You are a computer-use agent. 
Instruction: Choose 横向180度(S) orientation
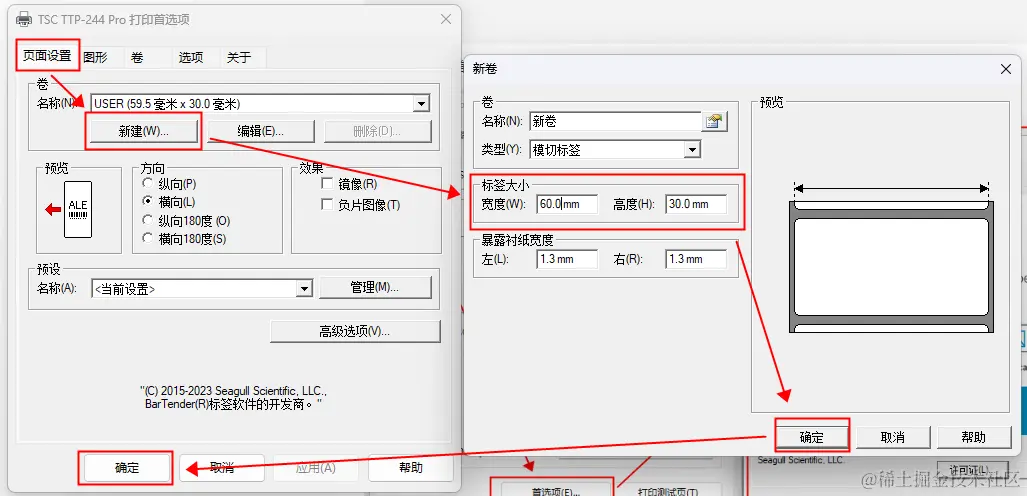(147, 238)
